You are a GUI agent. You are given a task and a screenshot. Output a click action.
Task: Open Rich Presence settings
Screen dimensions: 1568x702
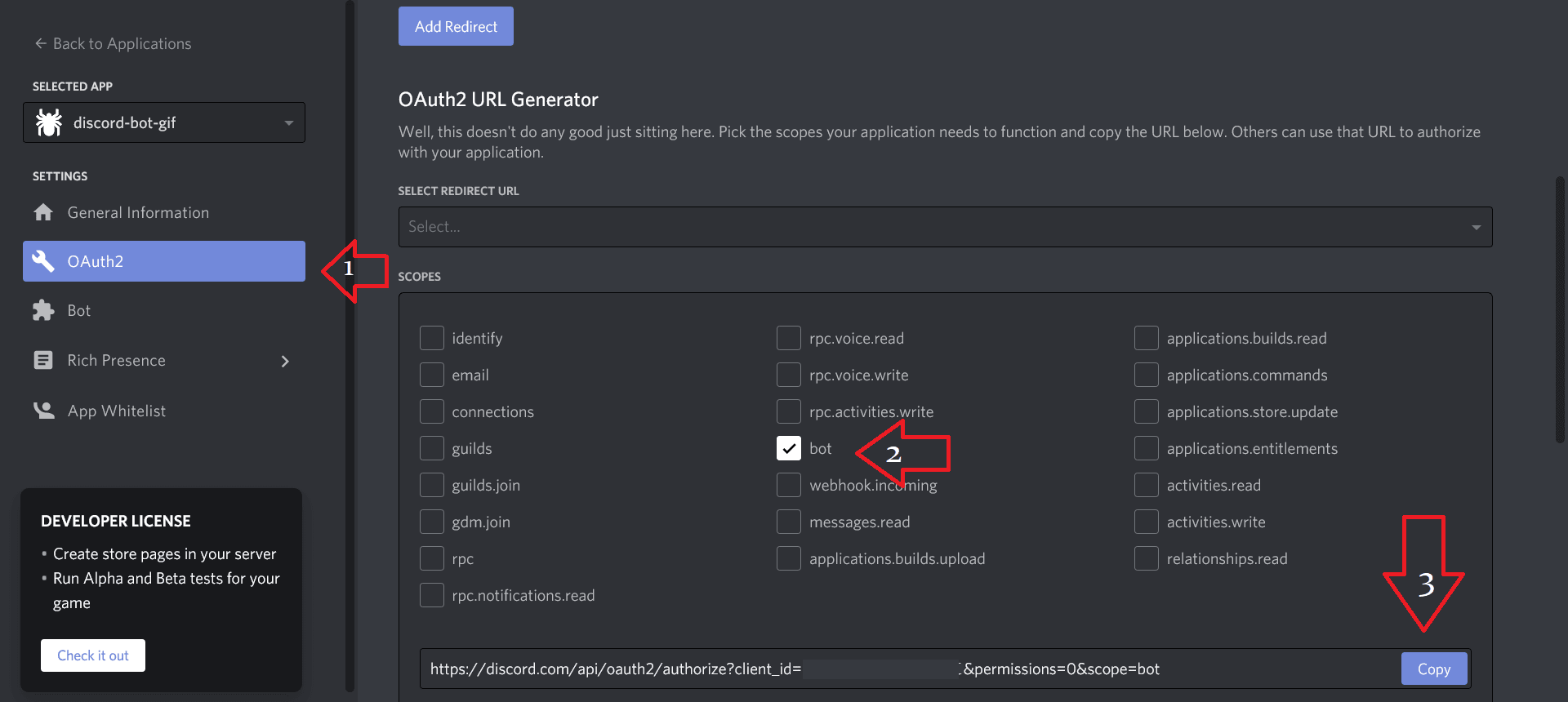[x=164, y=360]
